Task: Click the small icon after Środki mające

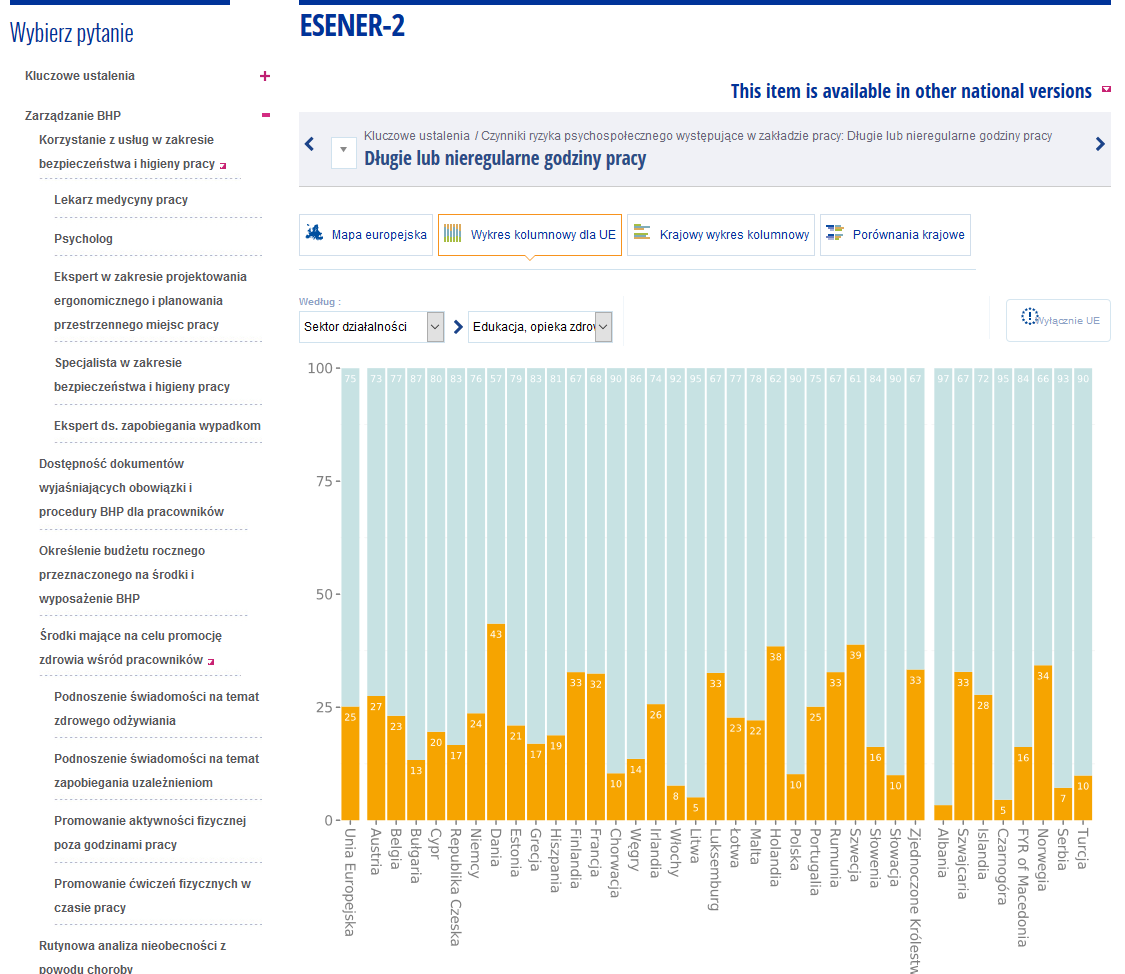Action: (x=211, y=661)
